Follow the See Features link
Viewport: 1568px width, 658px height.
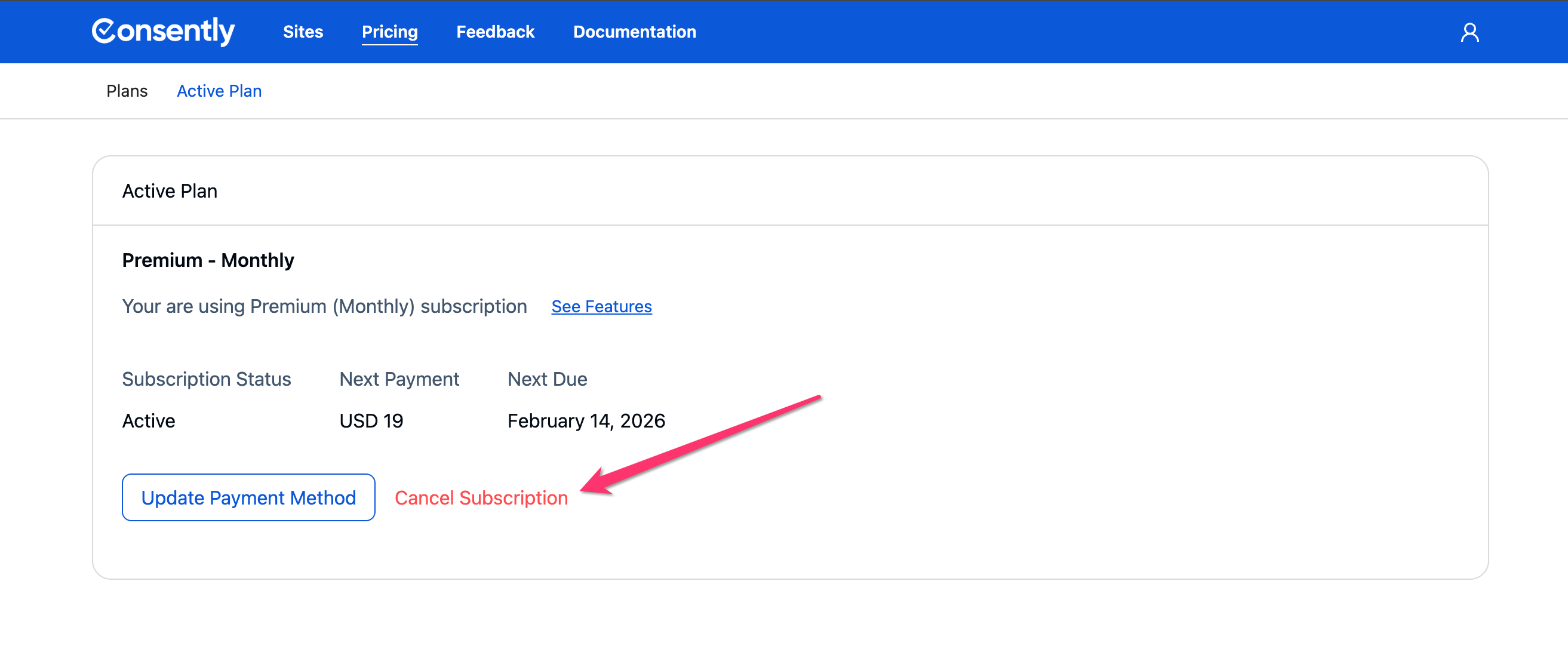point(601,307)
